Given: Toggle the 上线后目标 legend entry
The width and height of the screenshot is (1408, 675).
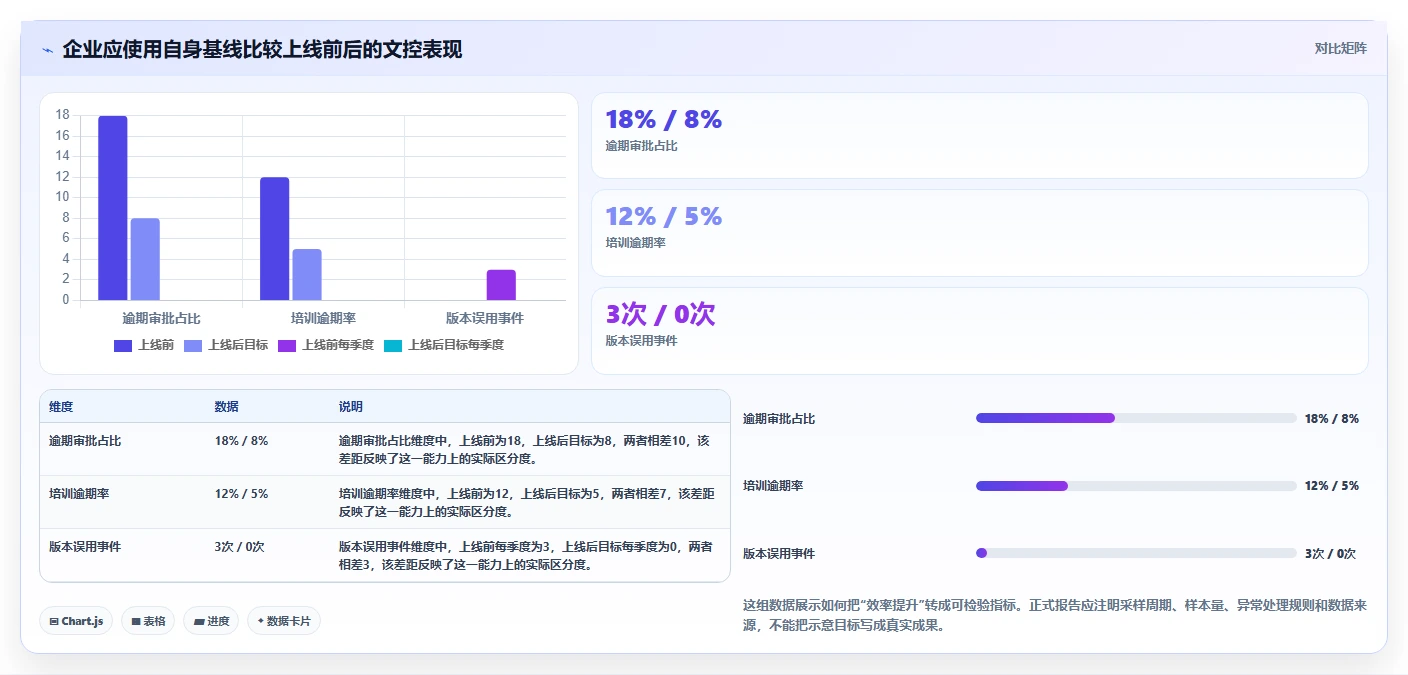Looking at the screenshot, I should [225, 345].
